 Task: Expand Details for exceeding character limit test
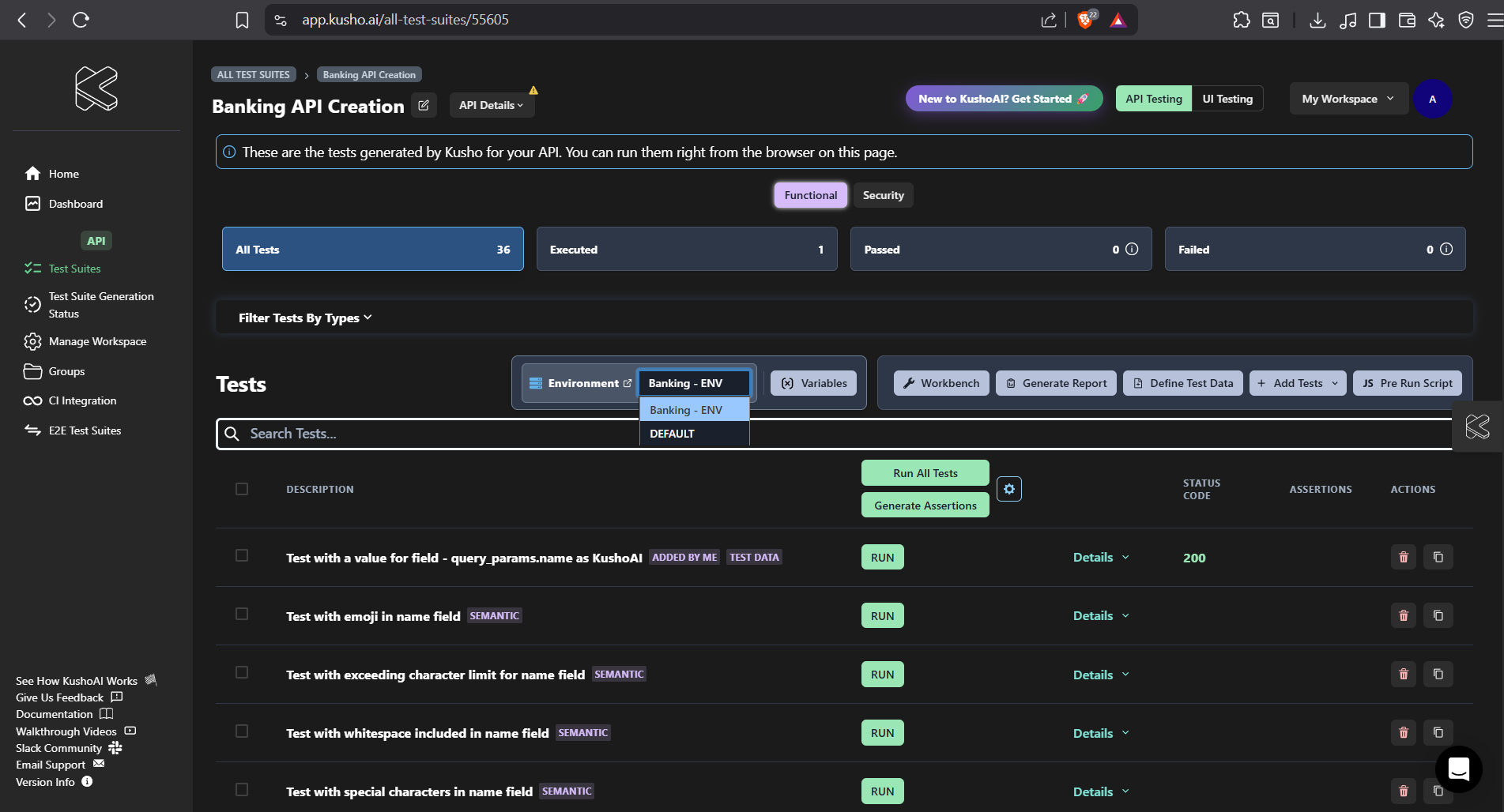1101,675
